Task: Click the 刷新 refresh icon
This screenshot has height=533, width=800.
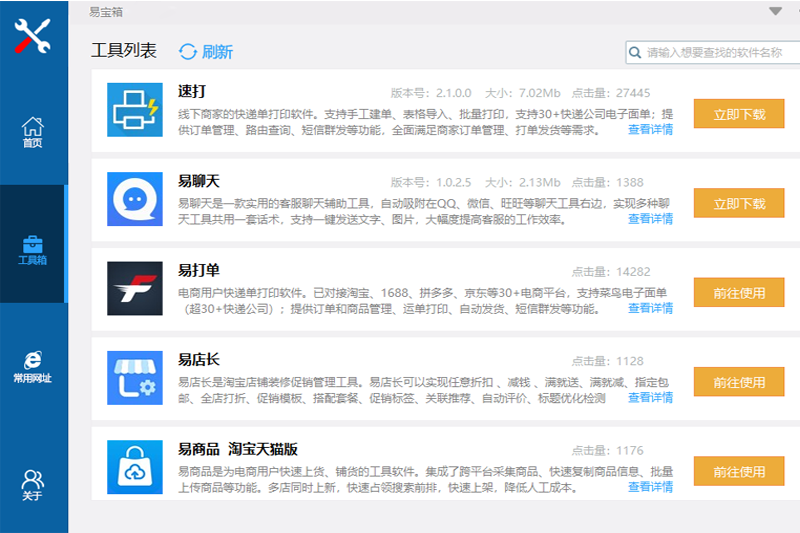Action: coord(188,52)
